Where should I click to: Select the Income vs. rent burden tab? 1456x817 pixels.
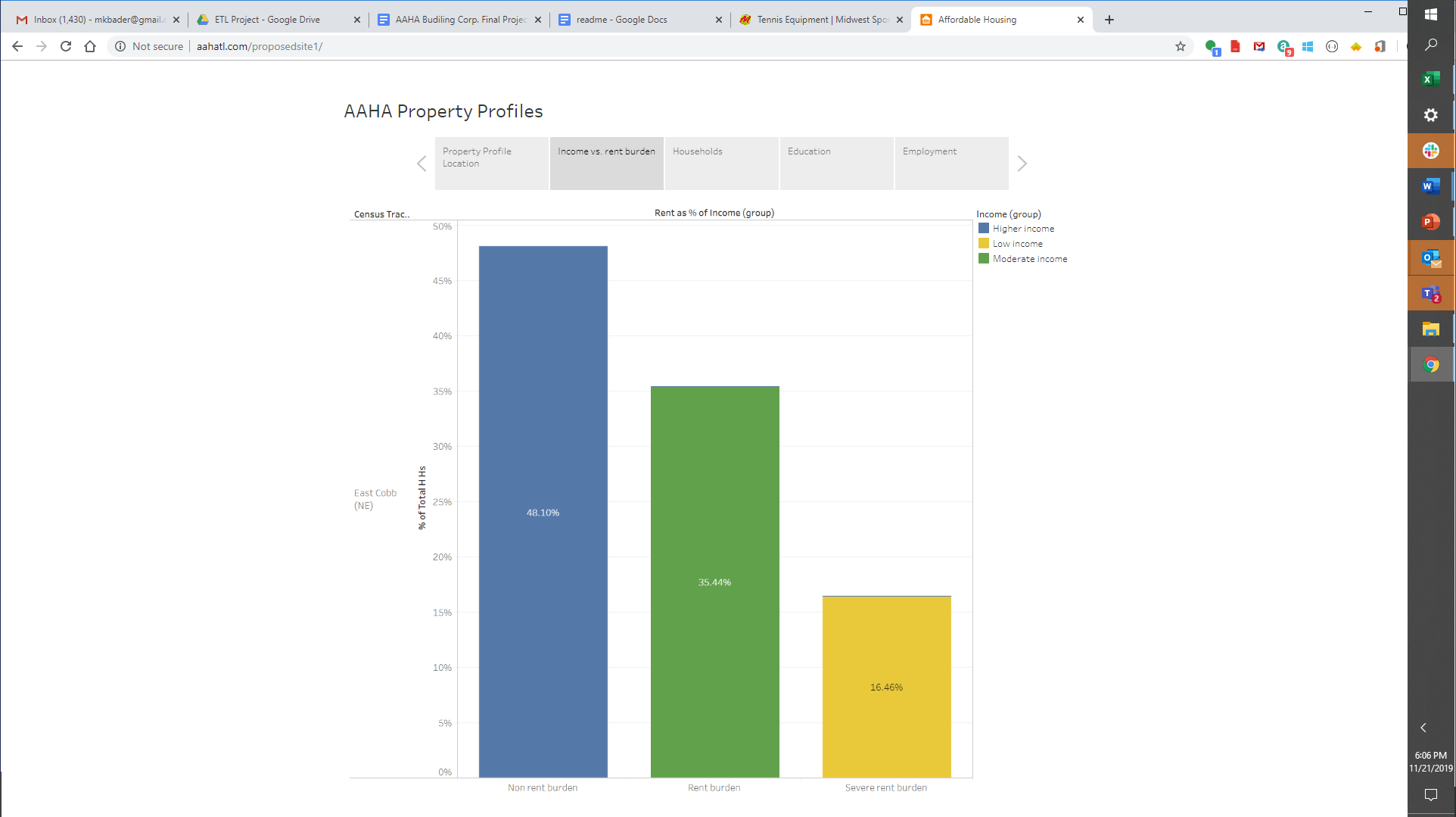point(607,163)
